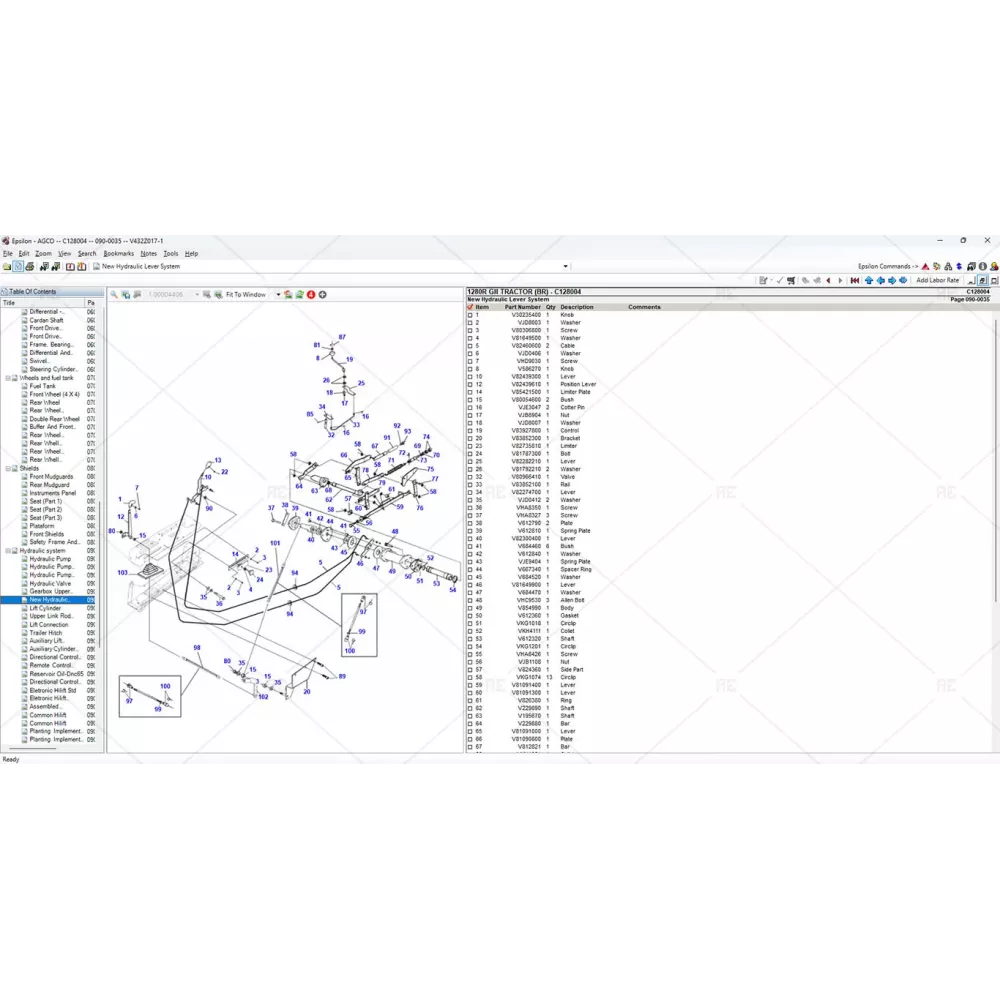Click the open folder icon in toolbar

tap(8, 267)
